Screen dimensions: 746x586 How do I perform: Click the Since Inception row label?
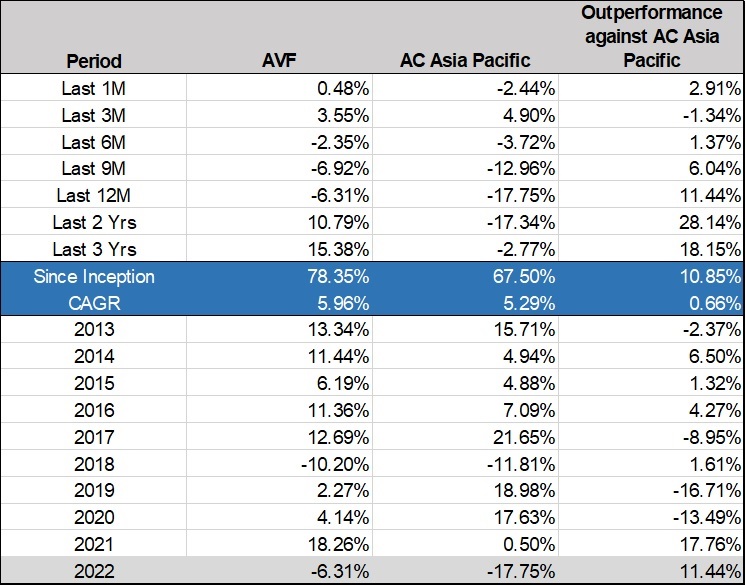point(93,277)
